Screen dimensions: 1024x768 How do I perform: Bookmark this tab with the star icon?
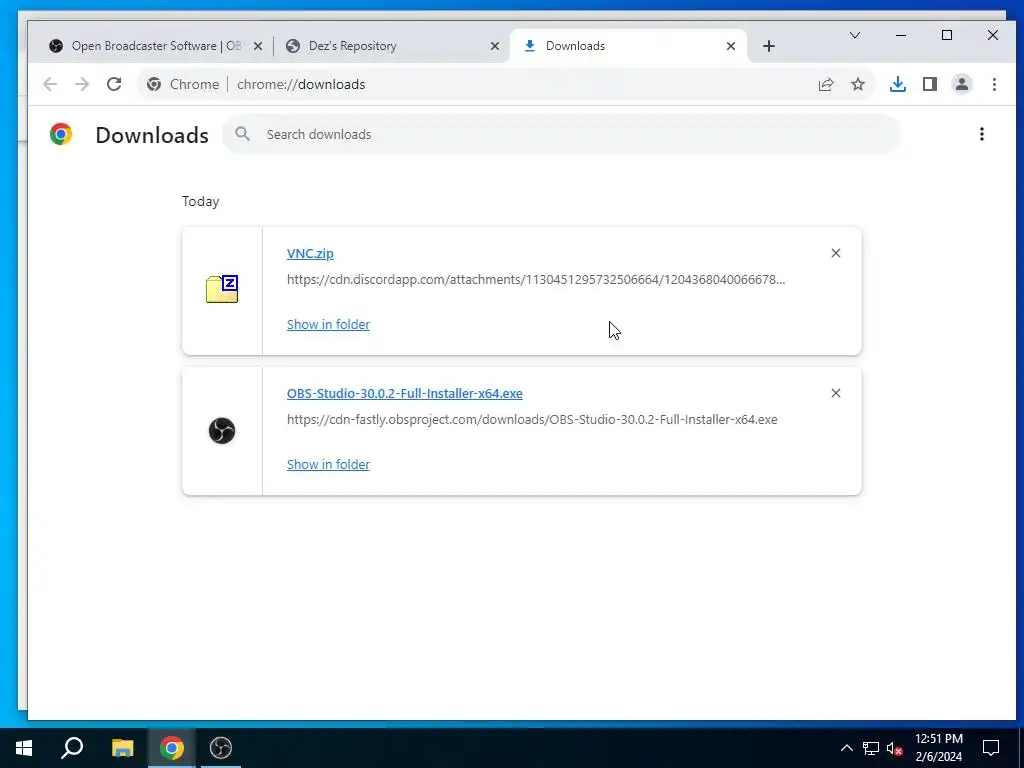858,84
